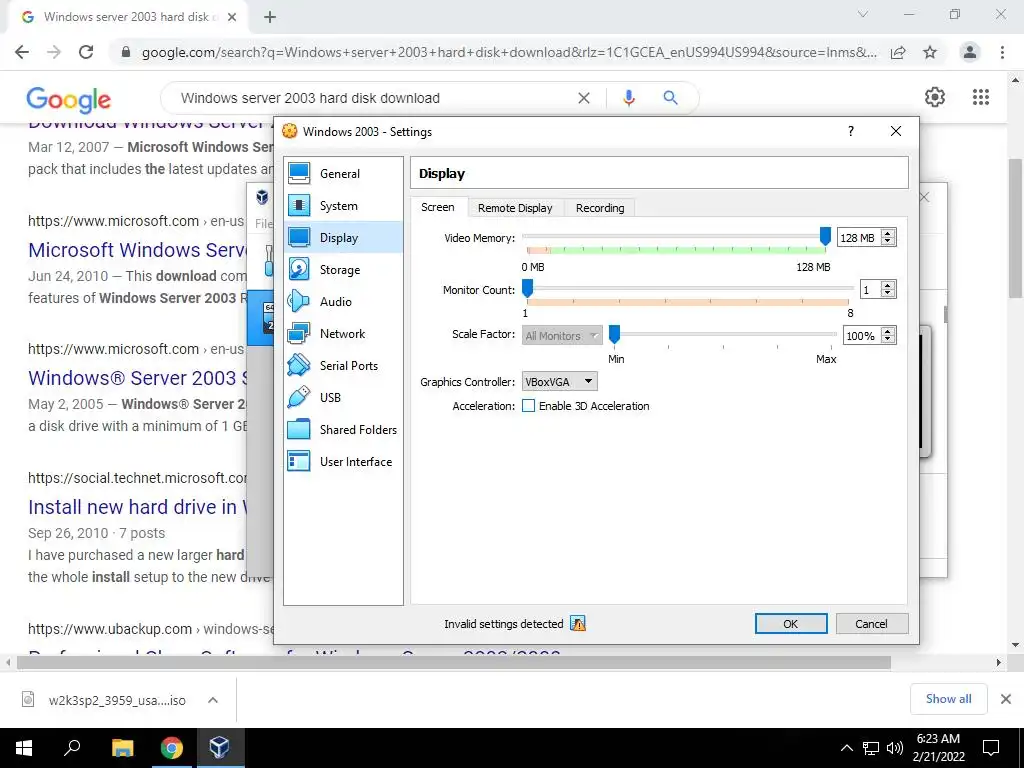1024x768 pixels.
Task: Open the Google apps grid
Action: (x=981, y=97)
